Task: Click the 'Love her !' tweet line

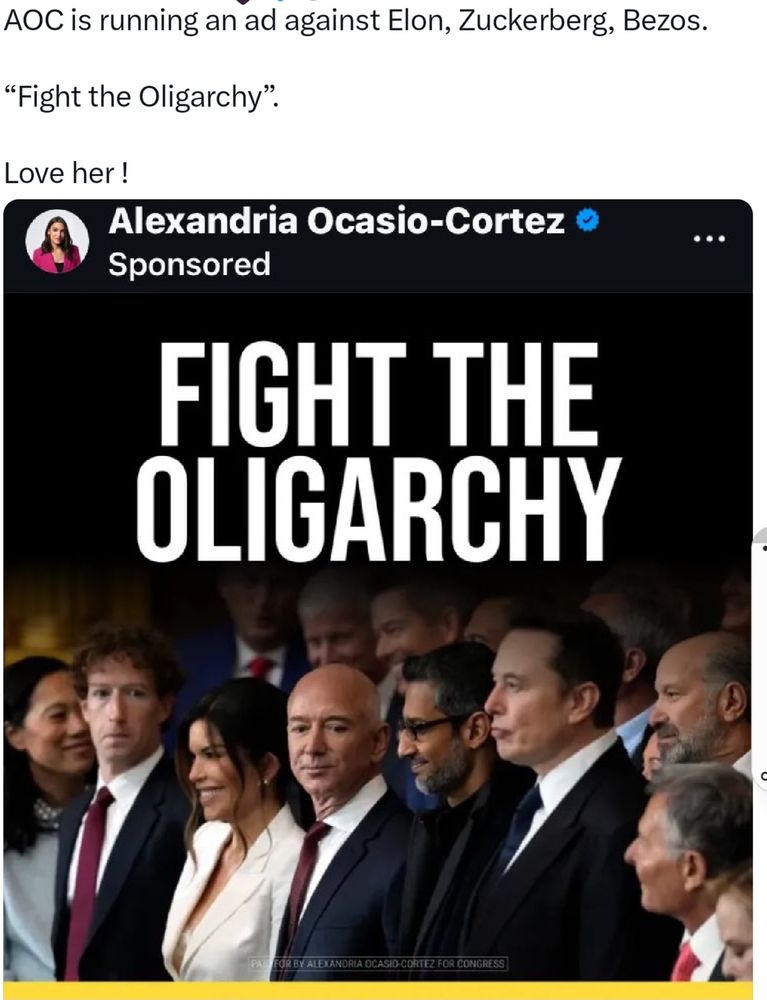Action: tap(66, 173)
